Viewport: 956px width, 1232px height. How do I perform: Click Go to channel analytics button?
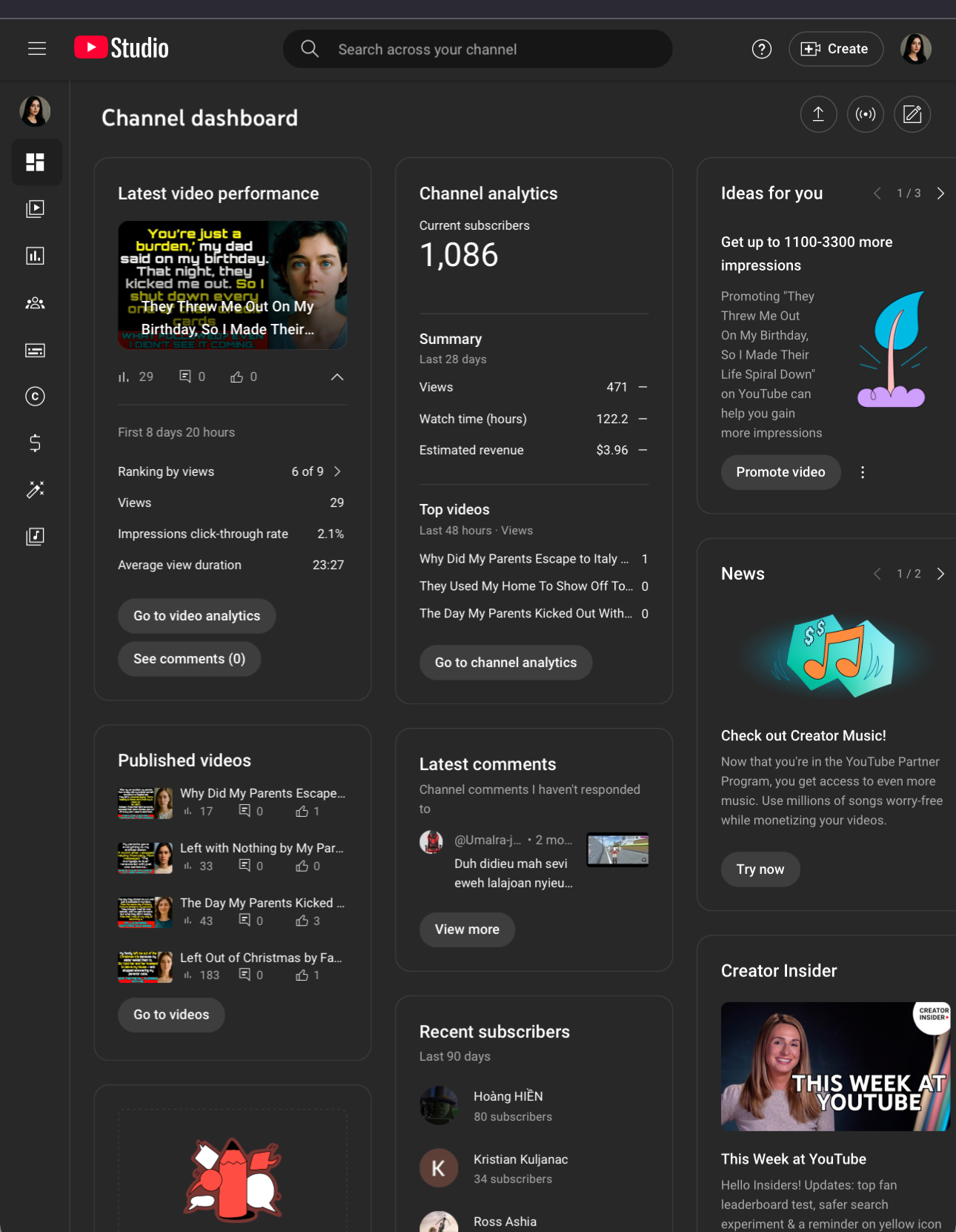(x=505, y=663)
